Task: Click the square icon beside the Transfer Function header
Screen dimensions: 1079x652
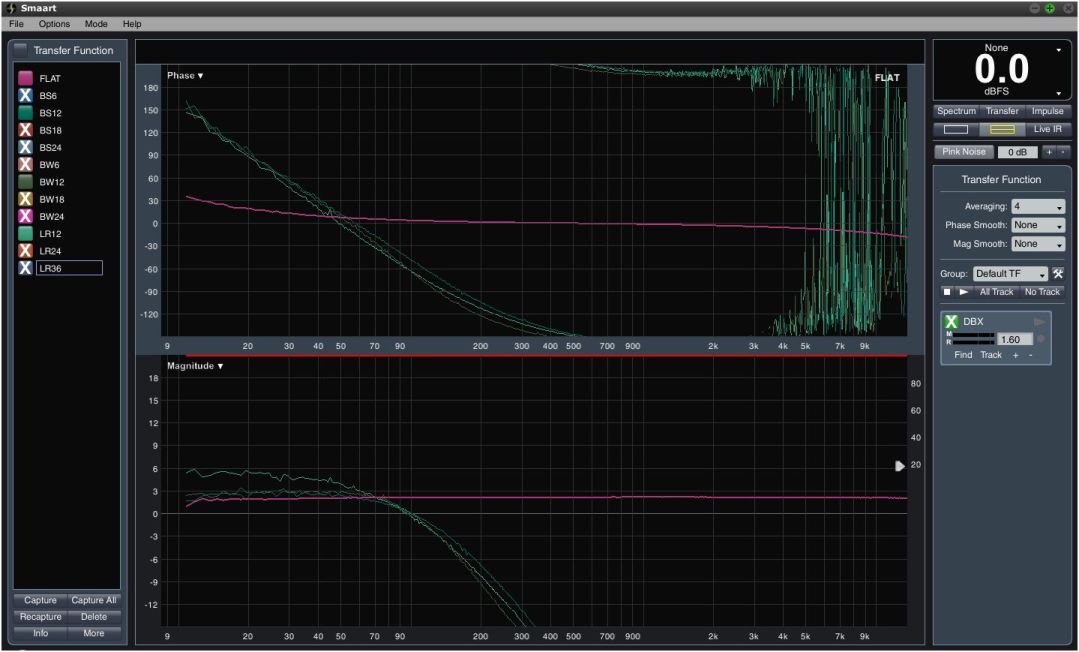Action: [x=21, y=50]
